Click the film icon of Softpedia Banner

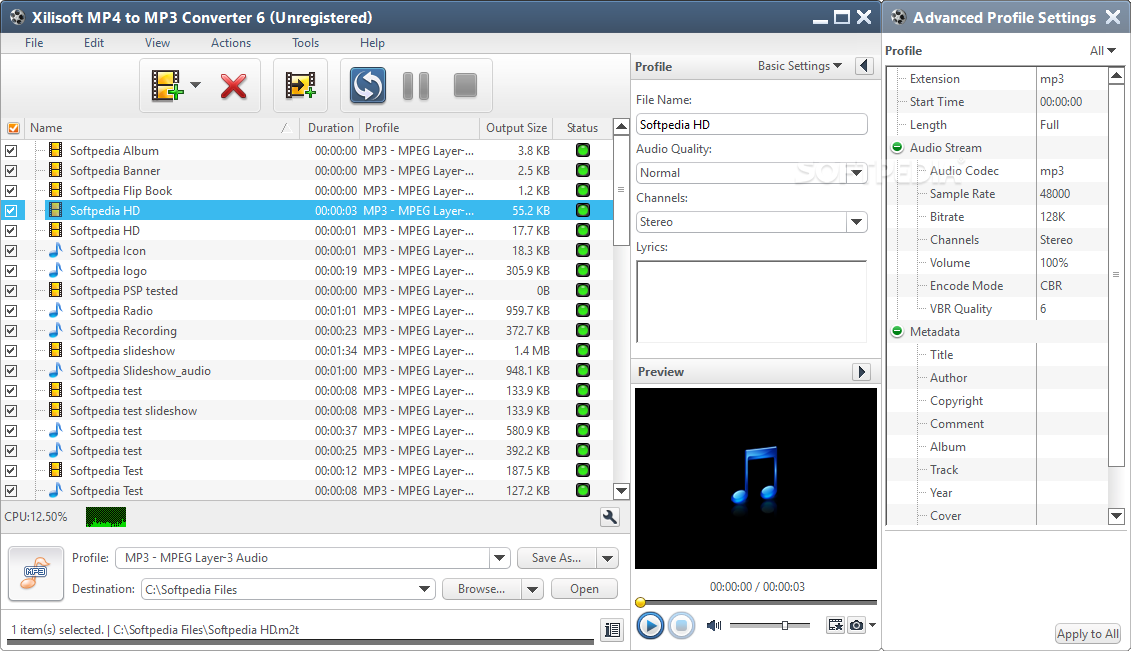pyautogui.click(x=56, y=170)
